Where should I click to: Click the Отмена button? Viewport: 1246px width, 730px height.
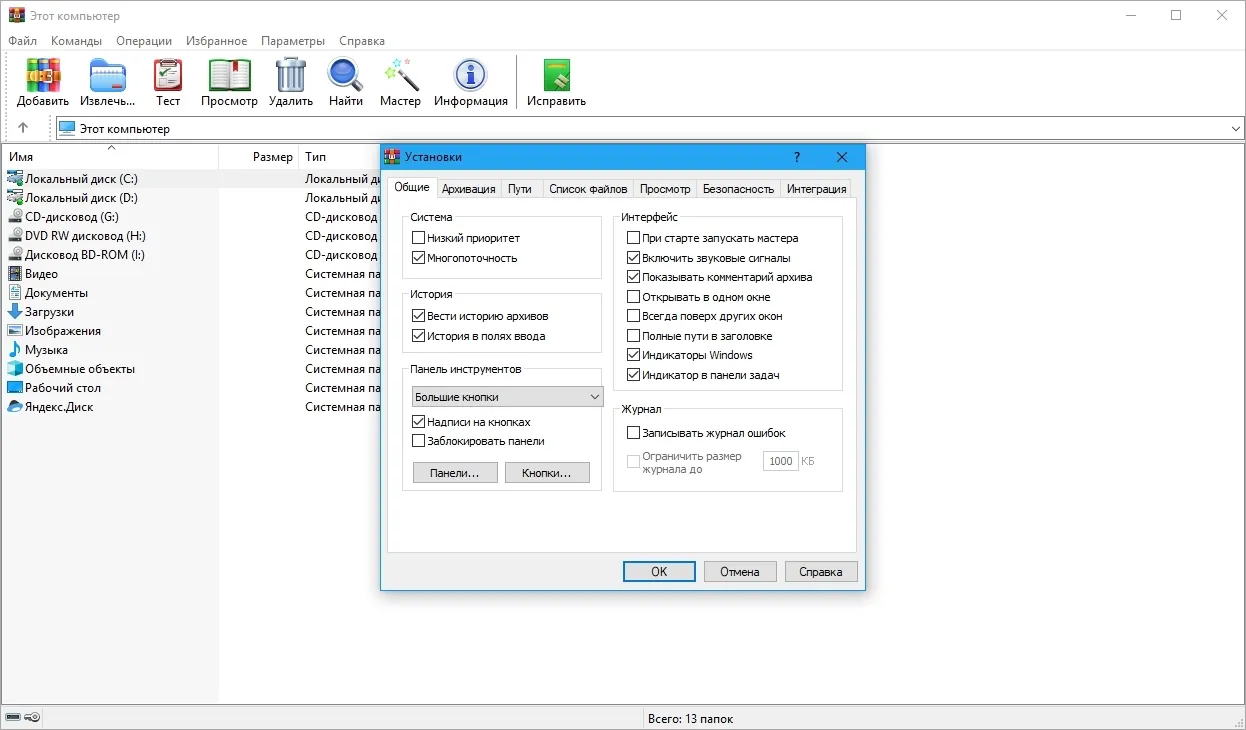click(739, 572)
